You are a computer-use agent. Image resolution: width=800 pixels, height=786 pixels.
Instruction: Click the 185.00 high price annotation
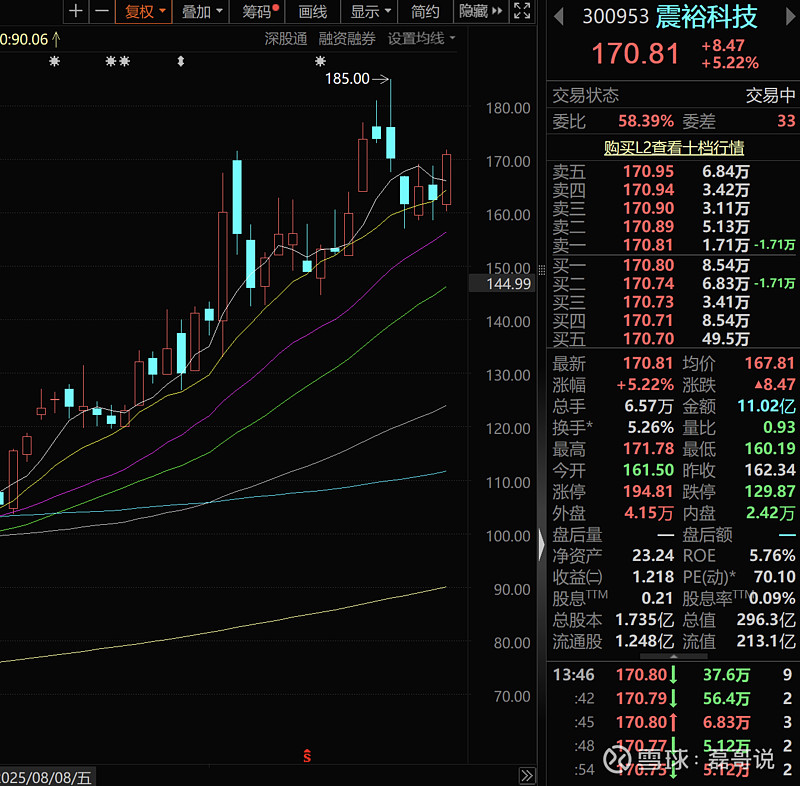347,79
